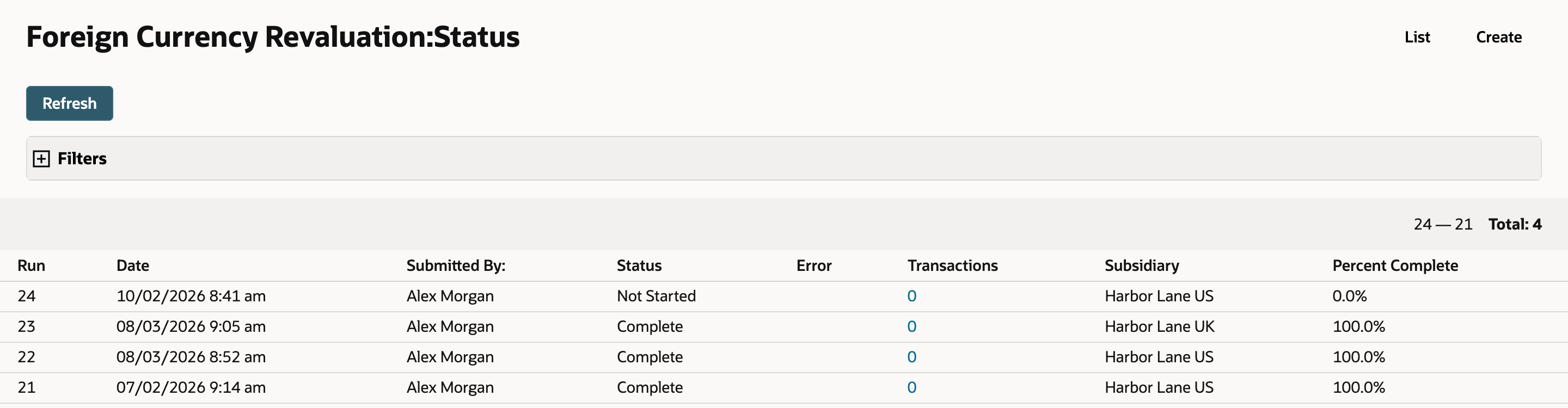Click date 07/02/2026 9:14 am
The image size is (1568, 408).
coord(191,387)
